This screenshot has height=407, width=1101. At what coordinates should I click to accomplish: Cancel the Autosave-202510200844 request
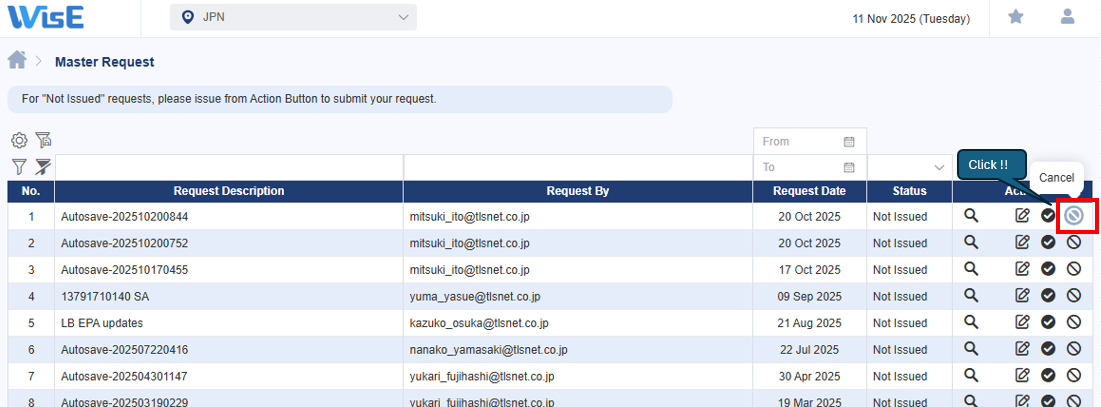click(x=1073, y=215)
